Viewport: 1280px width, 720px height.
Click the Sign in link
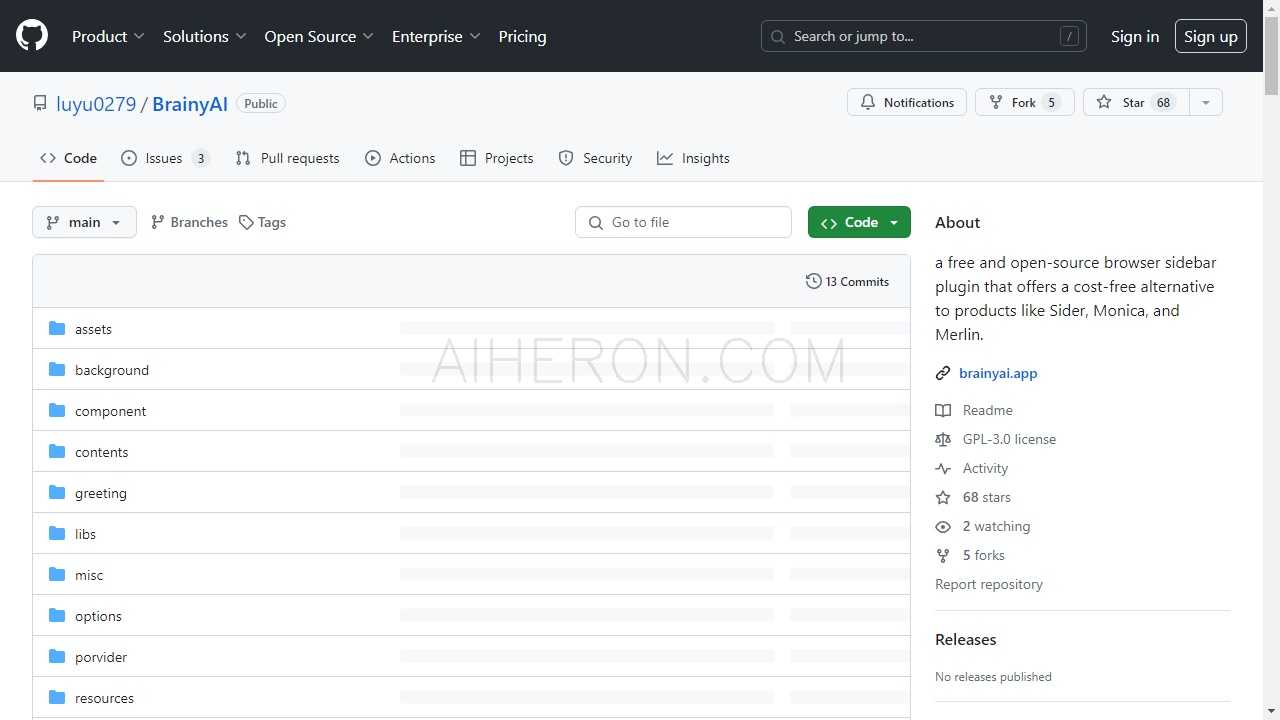click(x=1135, y=36)
